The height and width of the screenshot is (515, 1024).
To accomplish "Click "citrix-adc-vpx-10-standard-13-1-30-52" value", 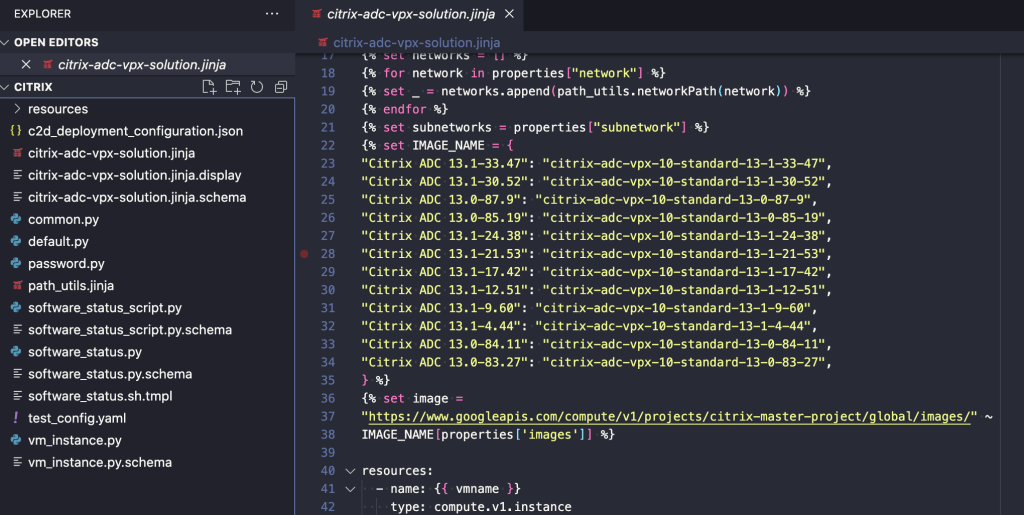I will tap(684, 181).
